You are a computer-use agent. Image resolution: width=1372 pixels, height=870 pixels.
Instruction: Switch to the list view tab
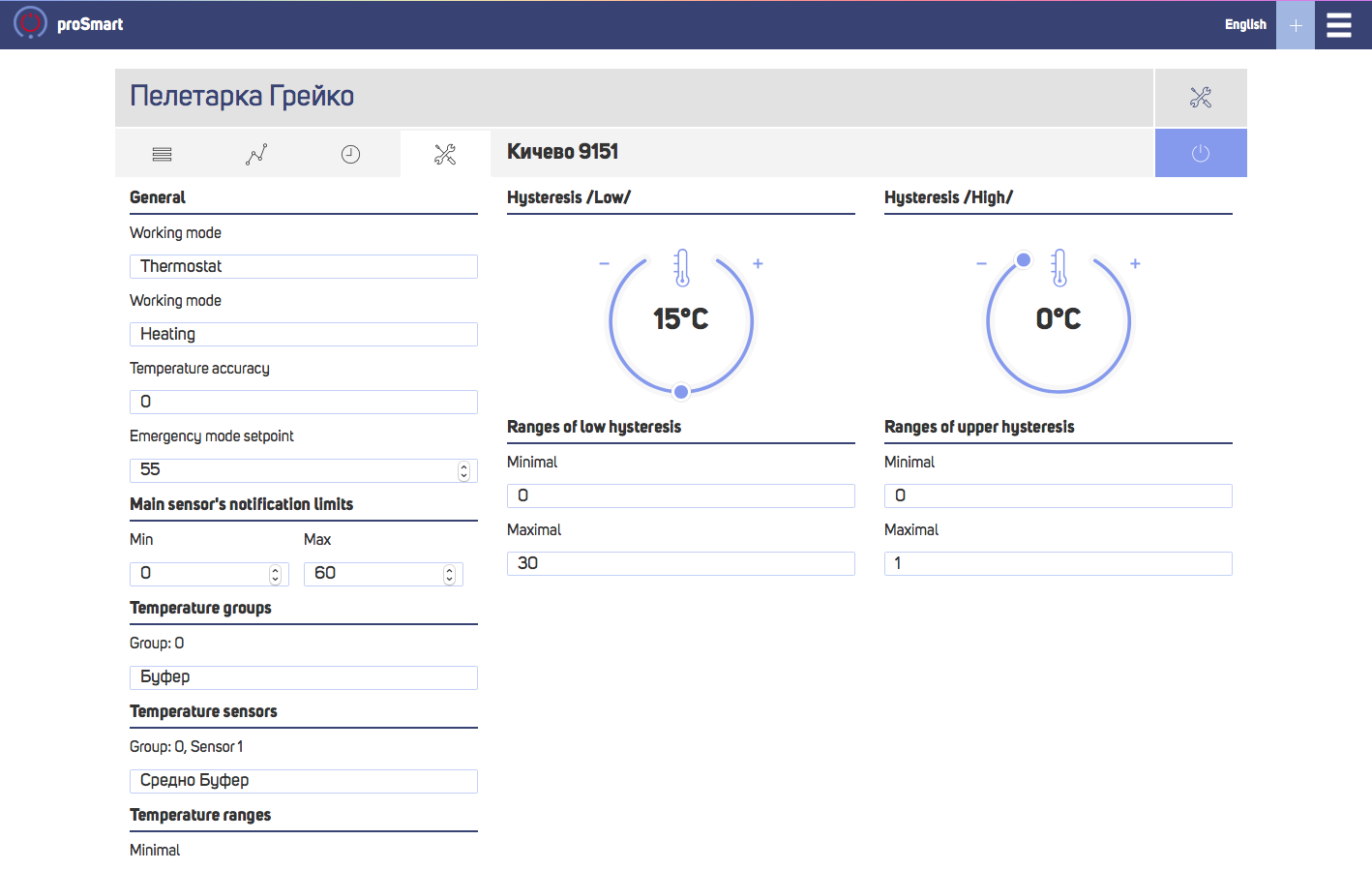(162, 155)
